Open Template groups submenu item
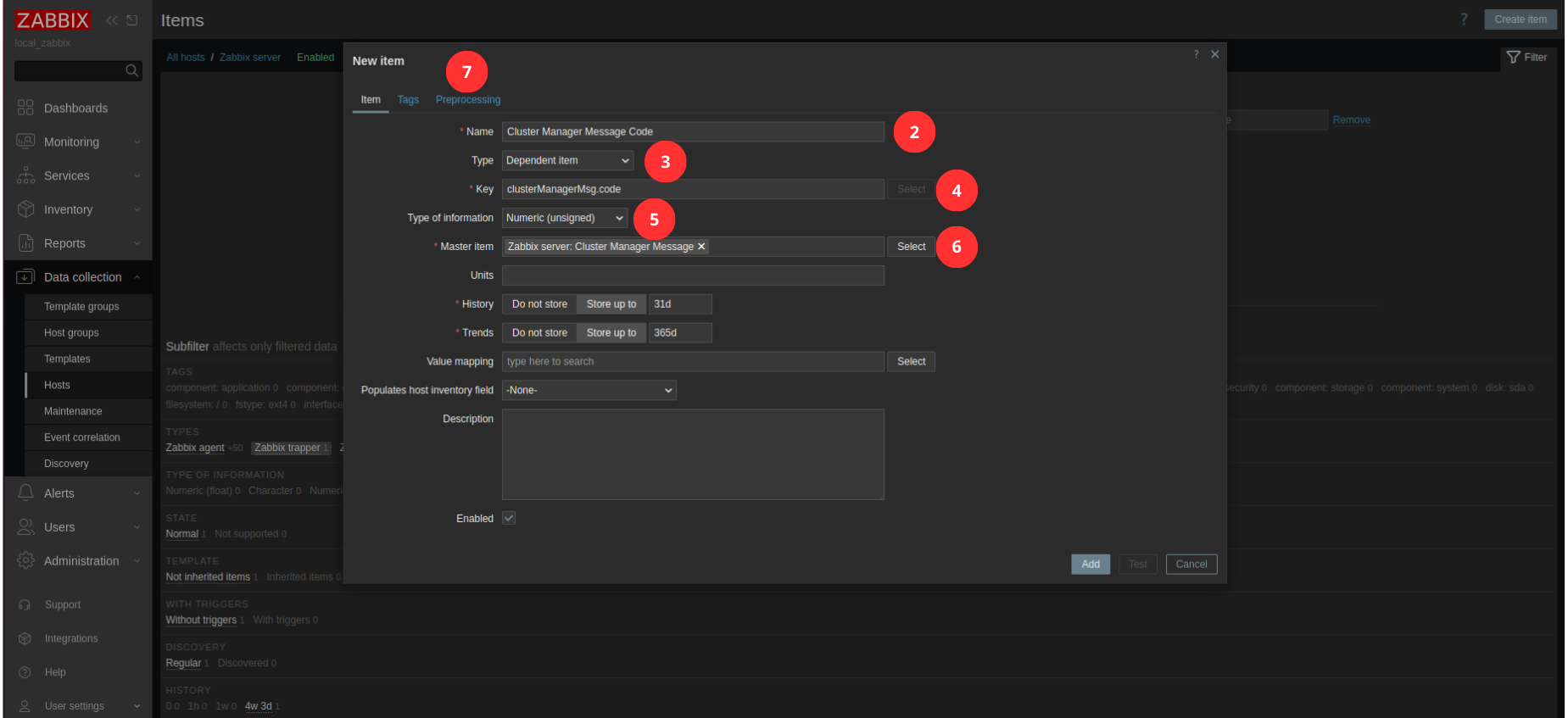 pyautogui.click(x=81, y=307)
